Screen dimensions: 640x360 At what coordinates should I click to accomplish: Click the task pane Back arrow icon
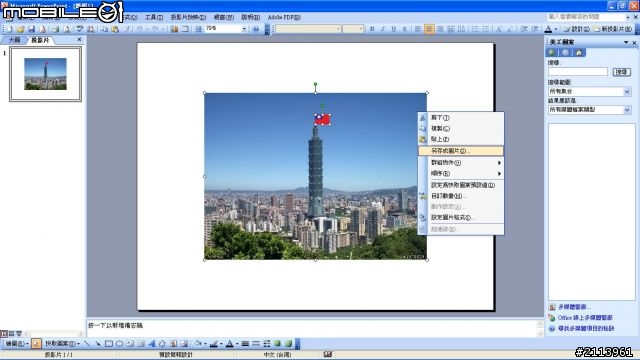tap(552, 53)
